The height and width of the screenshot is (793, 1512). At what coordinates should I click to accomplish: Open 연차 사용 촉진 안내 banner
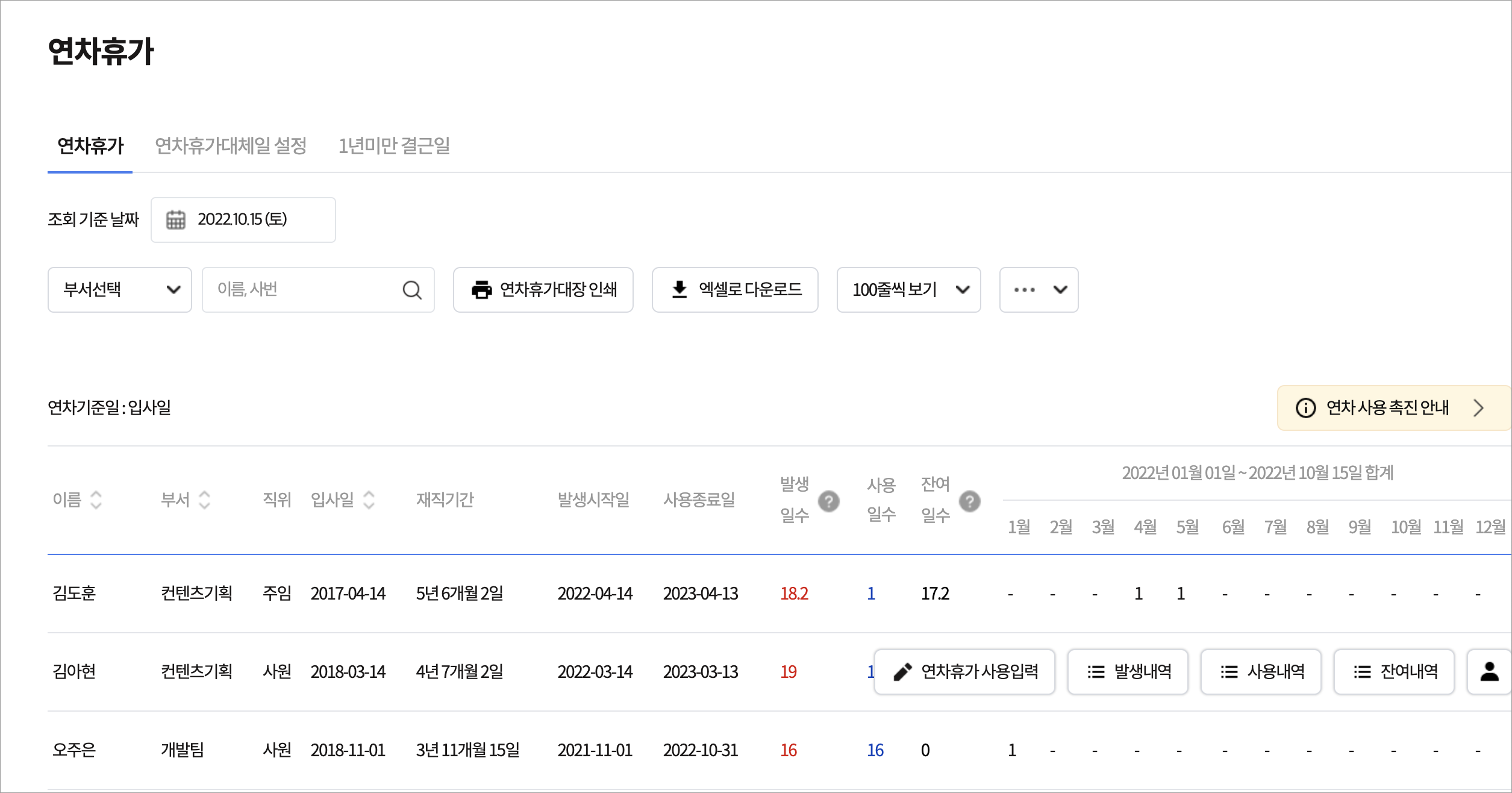(1392, 408)
